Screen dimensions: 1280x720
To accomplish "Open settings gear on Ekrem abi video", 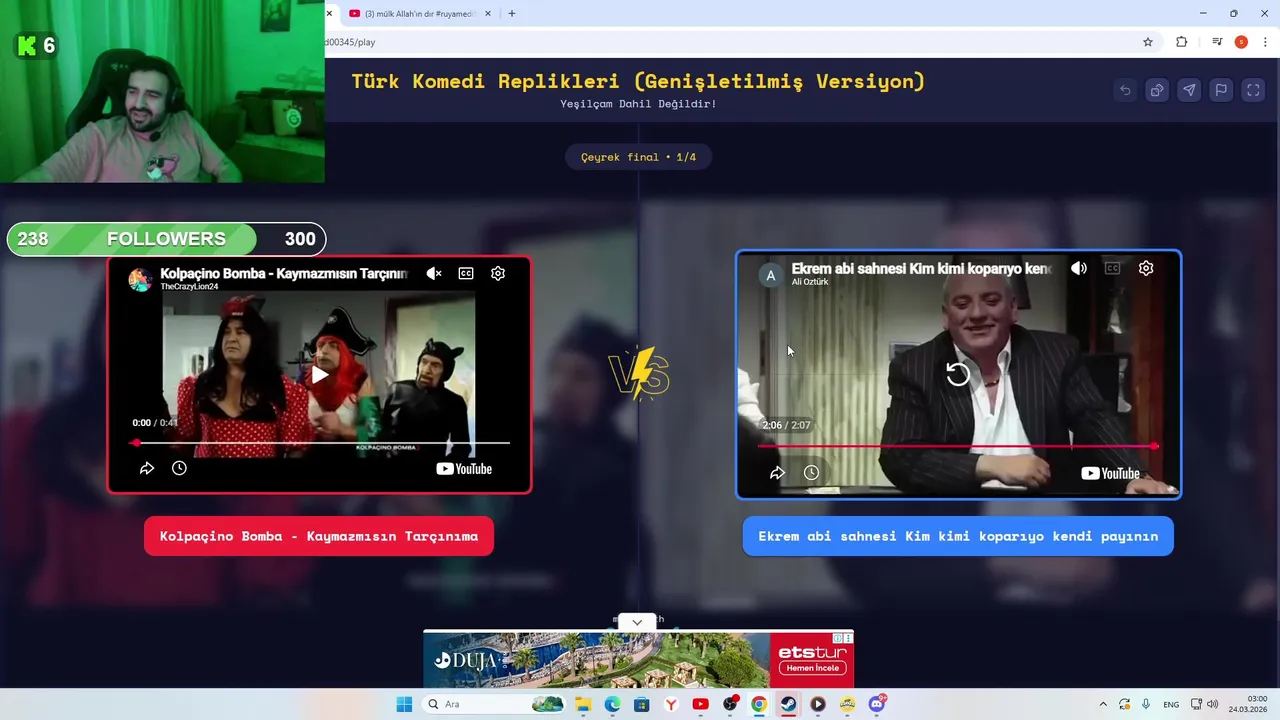I will (1146, 268).
